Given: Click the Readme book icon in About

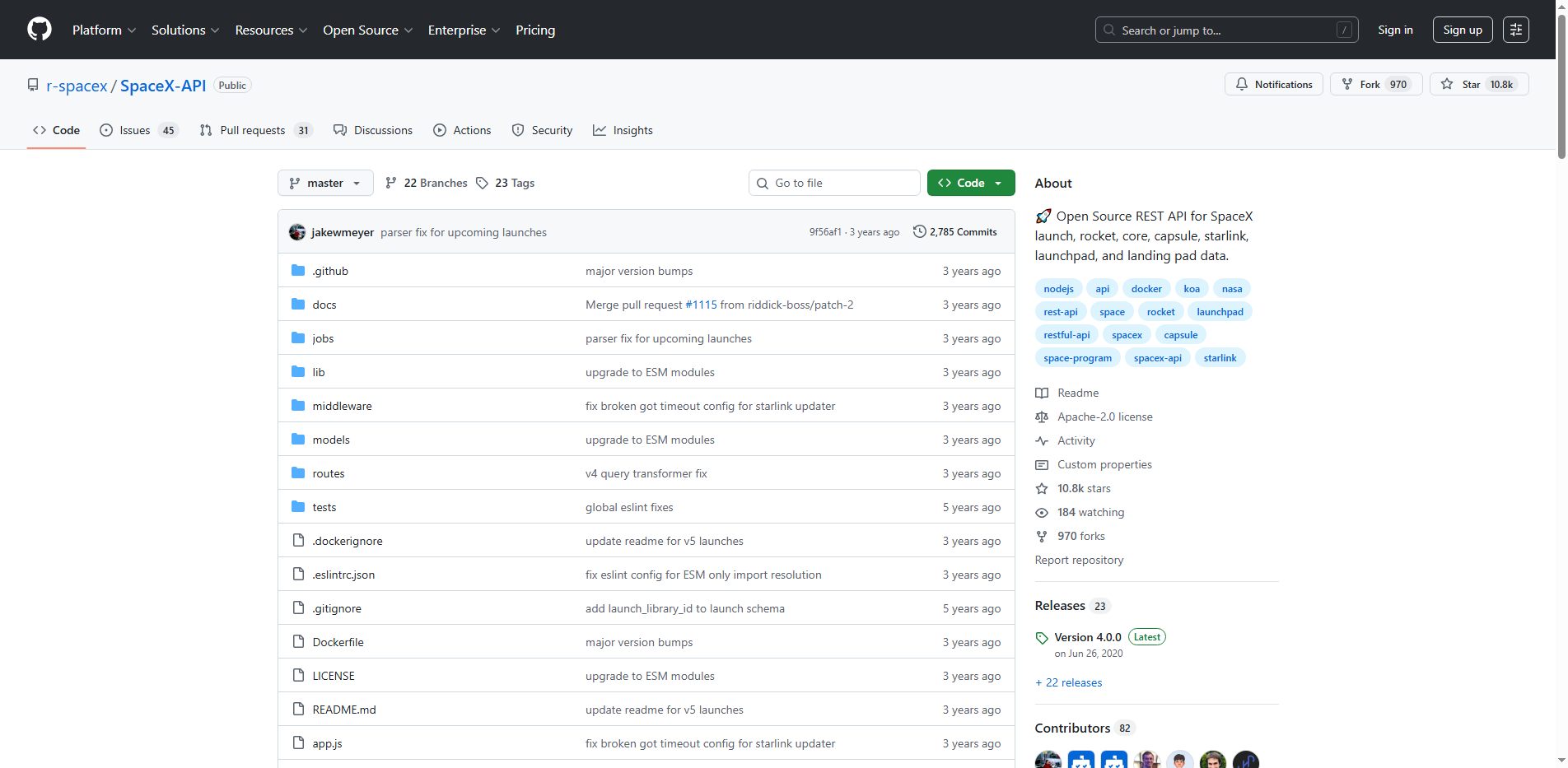Looking at the screenshot, I should pos(1042,393).
